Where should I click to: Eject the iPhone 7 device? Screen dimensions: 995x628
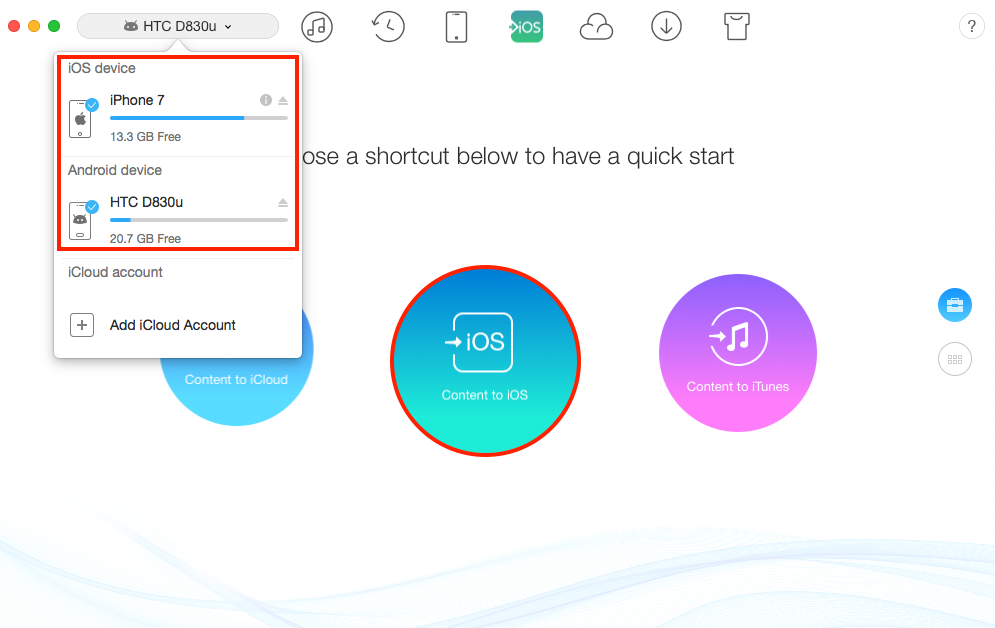tap(283, 100)
